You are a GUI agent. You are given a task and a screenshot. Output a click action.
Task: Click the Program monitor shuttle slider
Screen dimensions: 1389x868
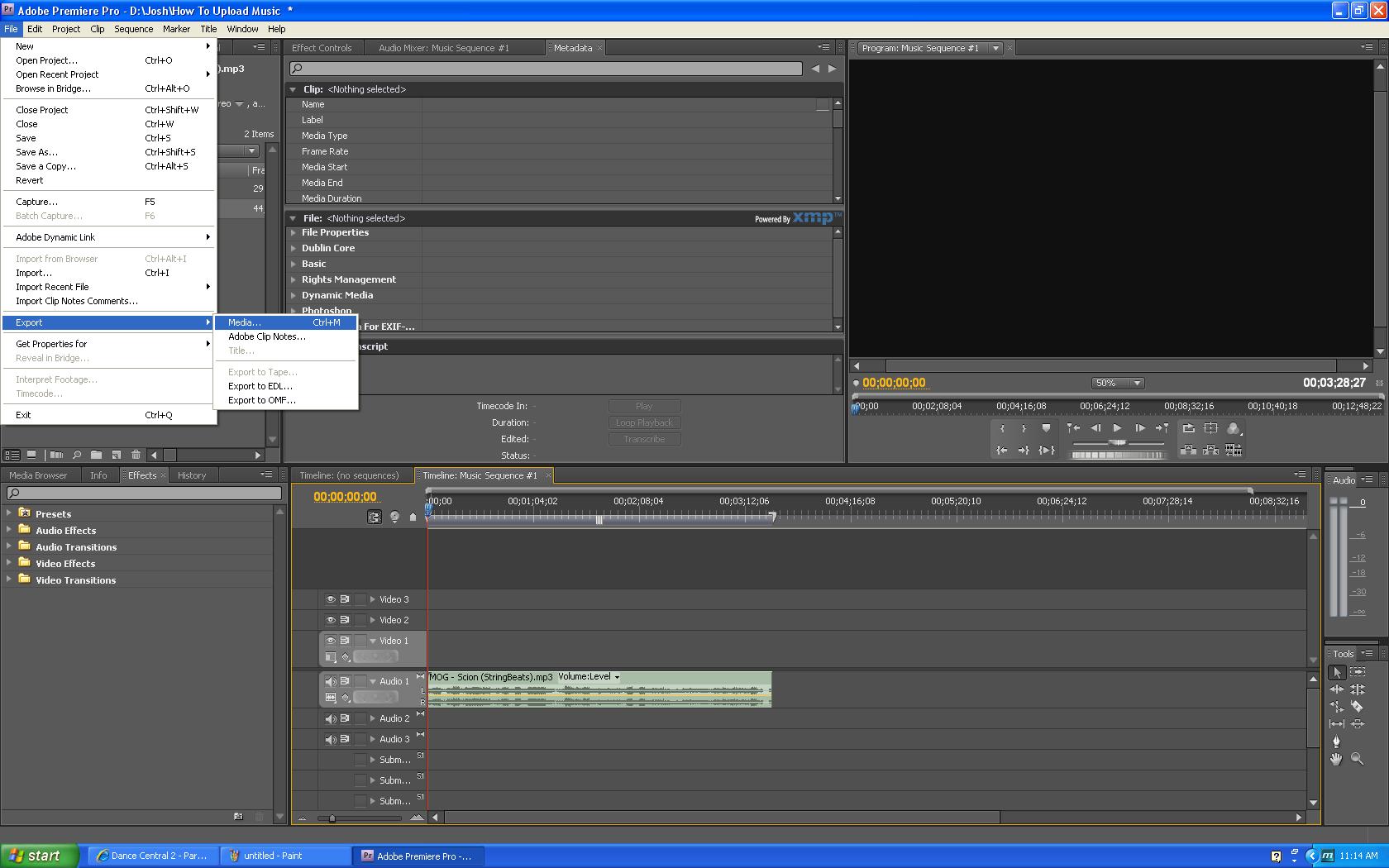coord(1118,443)
